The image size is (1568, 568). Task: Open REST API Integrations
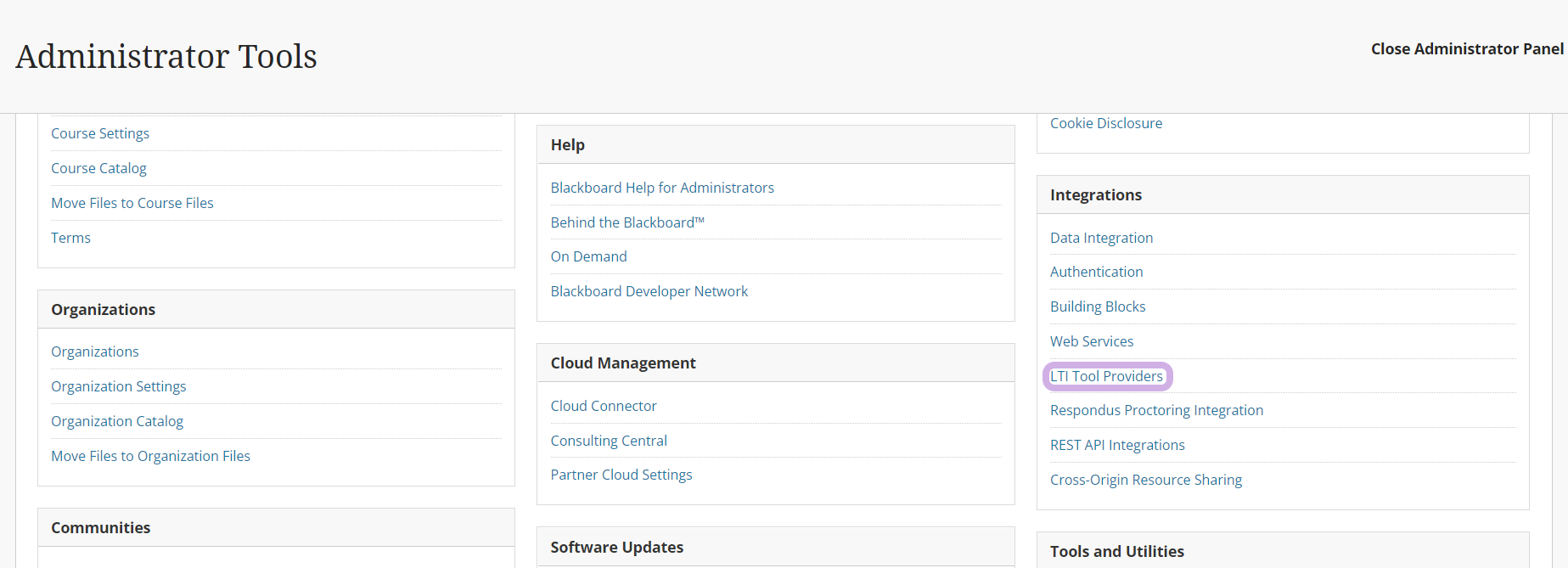1117,445
